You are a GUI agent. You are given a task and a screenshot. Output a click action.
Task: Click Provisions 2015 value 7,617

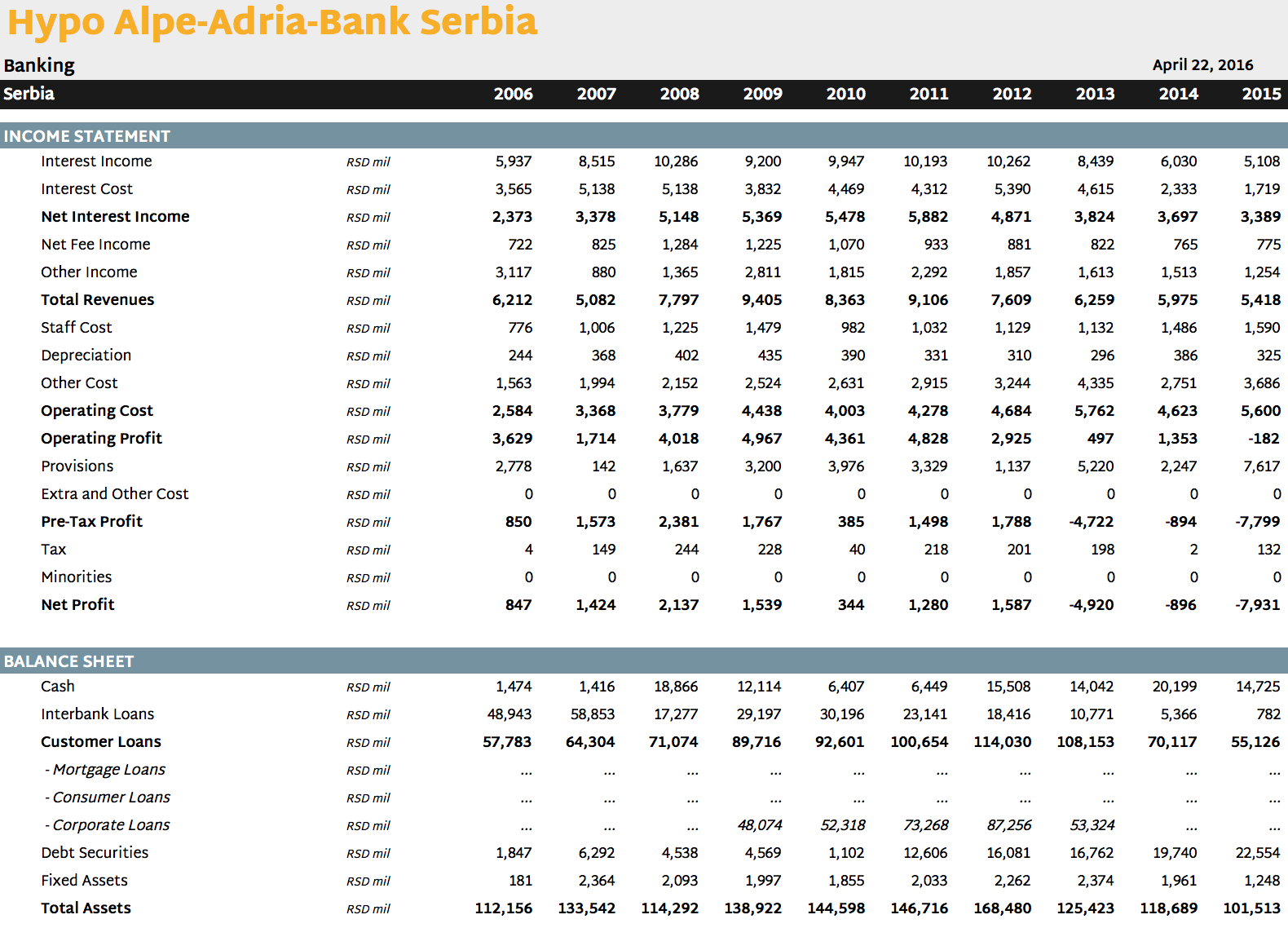click(x=1262, y=466)
